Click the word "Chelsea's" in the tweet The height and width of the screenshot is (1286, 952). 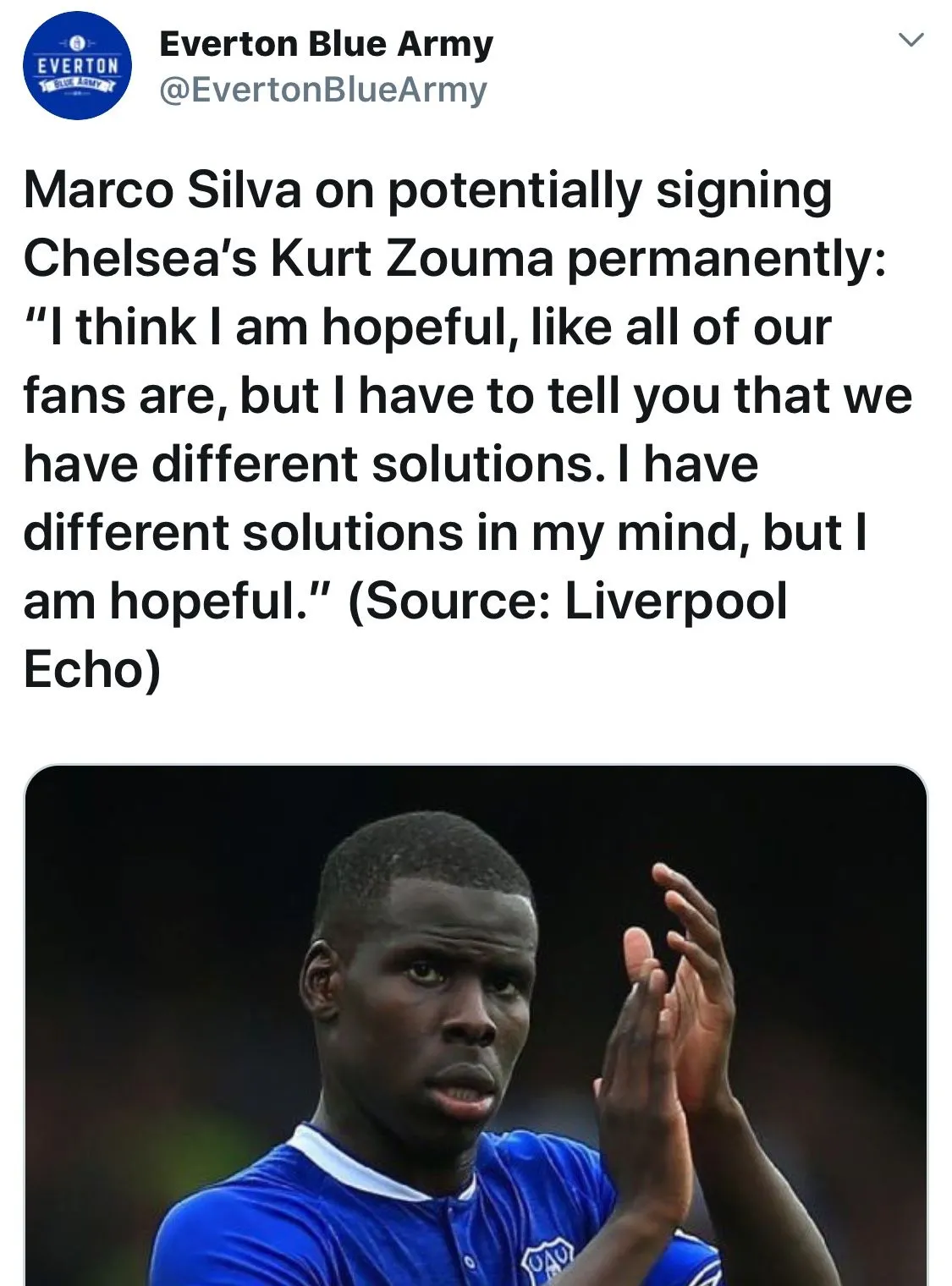click(x=140, y=259)
